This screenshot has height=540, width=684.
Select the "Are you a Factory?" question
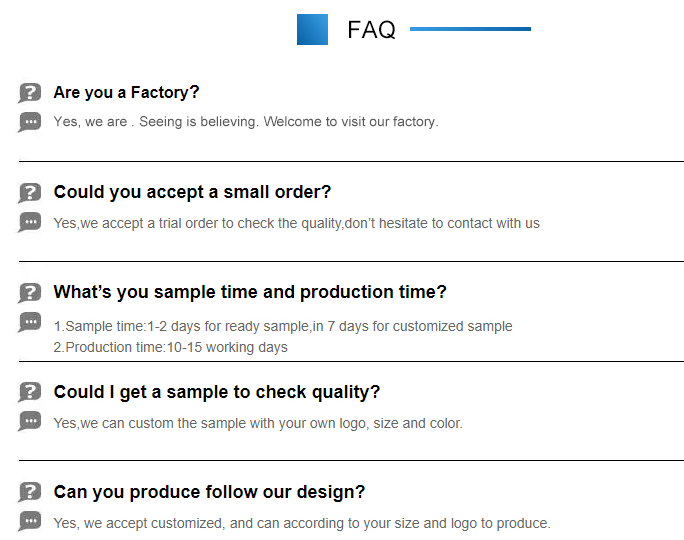coord(126,92)
